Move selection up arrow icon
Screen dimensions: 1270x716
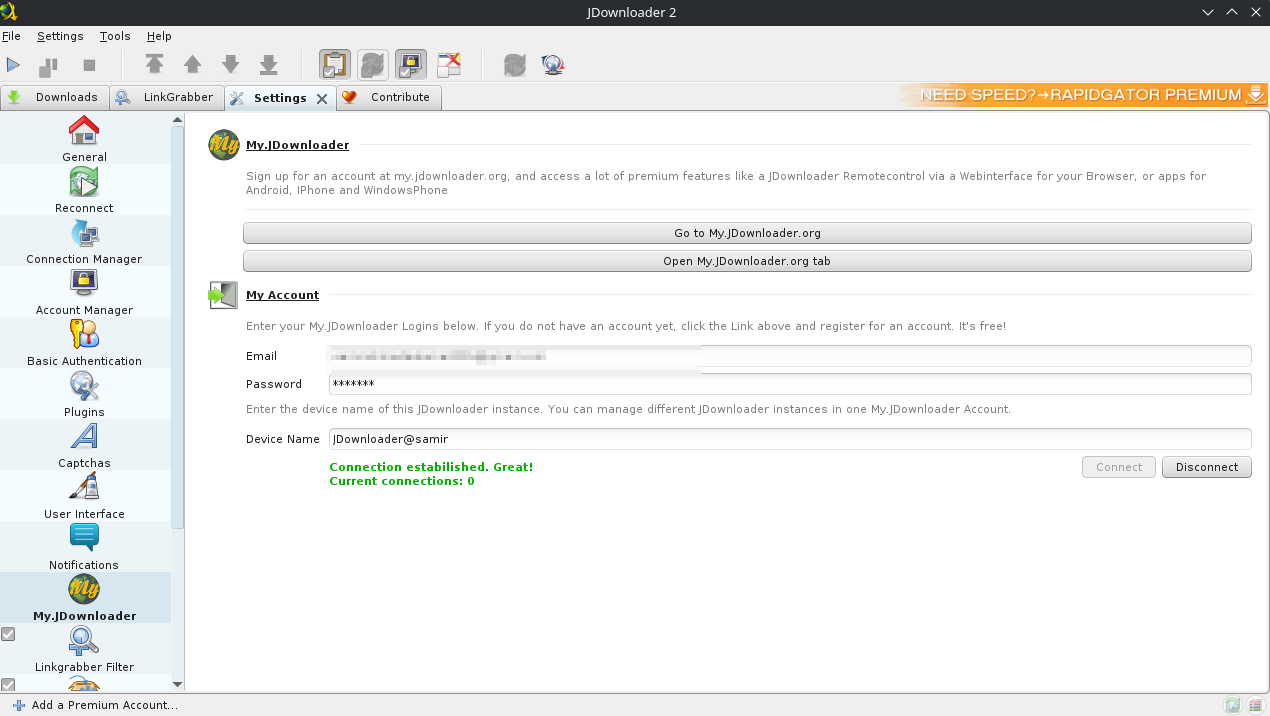pos(193,65)
